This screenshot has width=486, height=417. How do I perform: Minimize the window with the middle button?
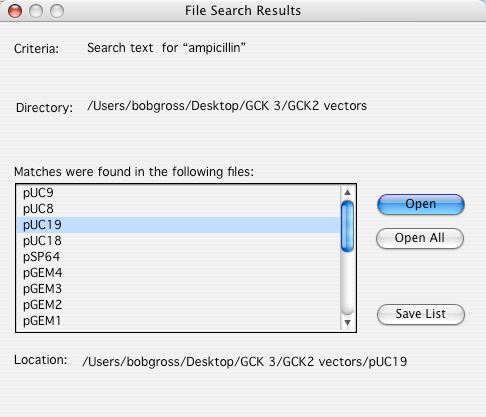[36, 11]
